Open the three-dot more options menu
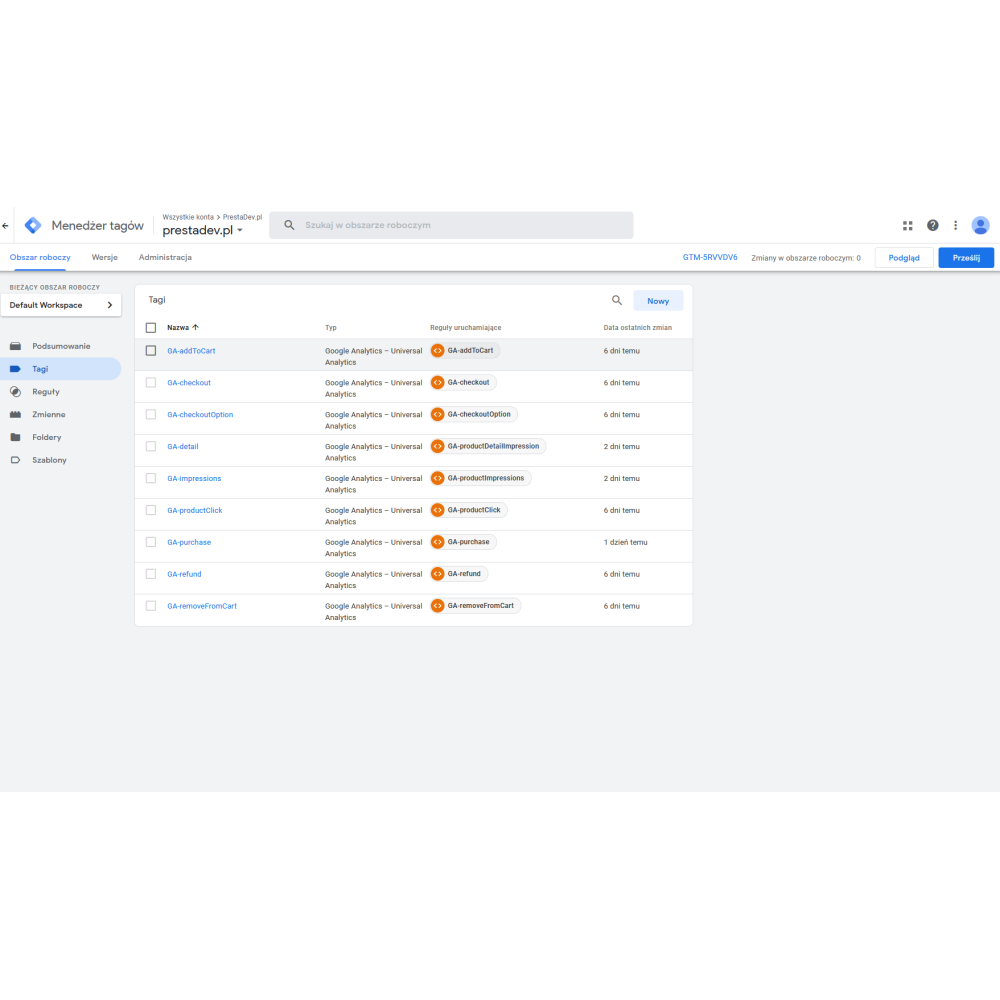The image size is (1000, 1000). [x=955, y=225]
